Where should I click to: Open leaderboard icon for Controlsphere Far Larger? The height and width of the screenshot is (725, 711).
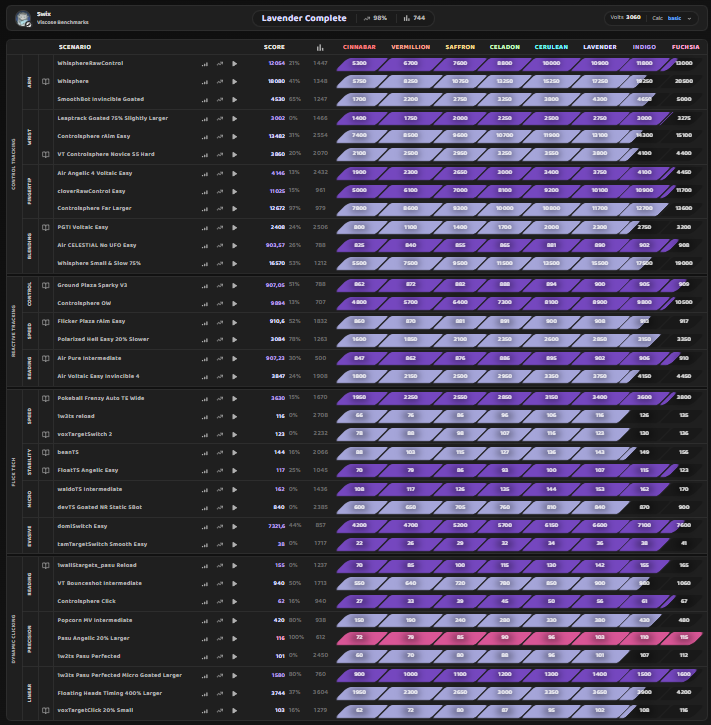tap(204, 209)
